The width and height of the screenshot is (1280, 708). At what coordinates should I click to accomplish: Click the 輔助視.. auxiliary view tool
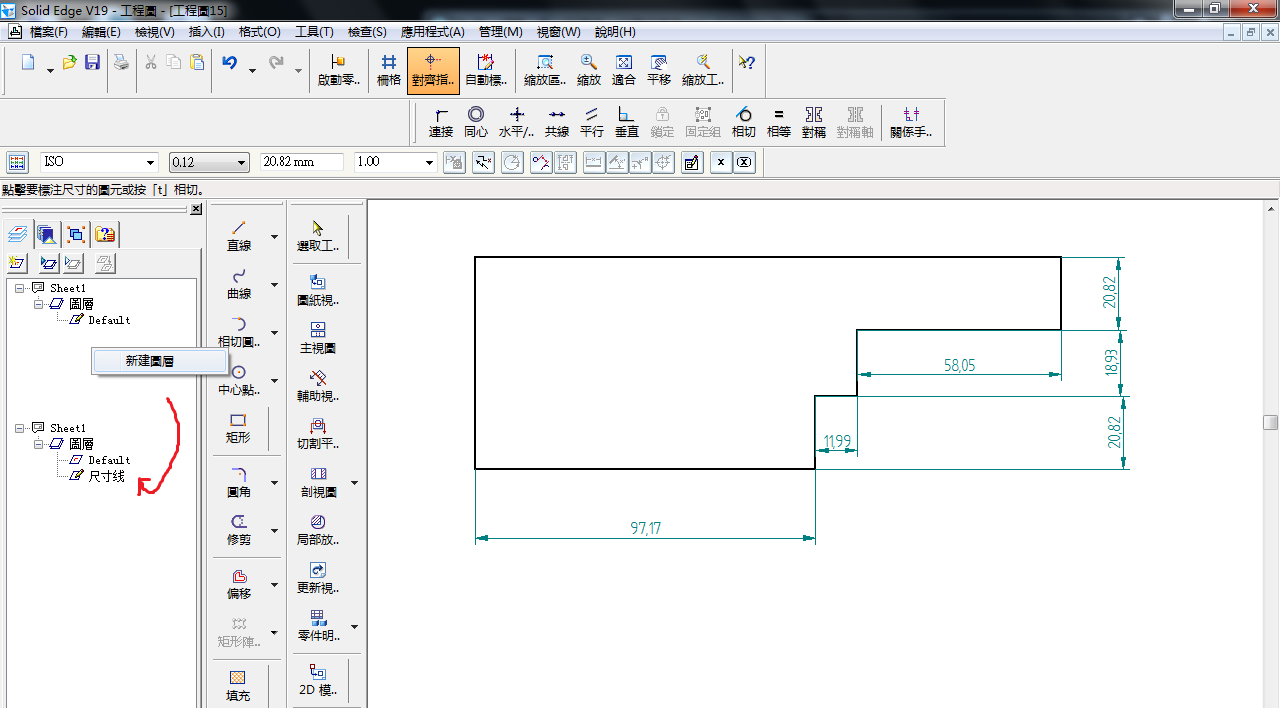[x=318, y=387]
